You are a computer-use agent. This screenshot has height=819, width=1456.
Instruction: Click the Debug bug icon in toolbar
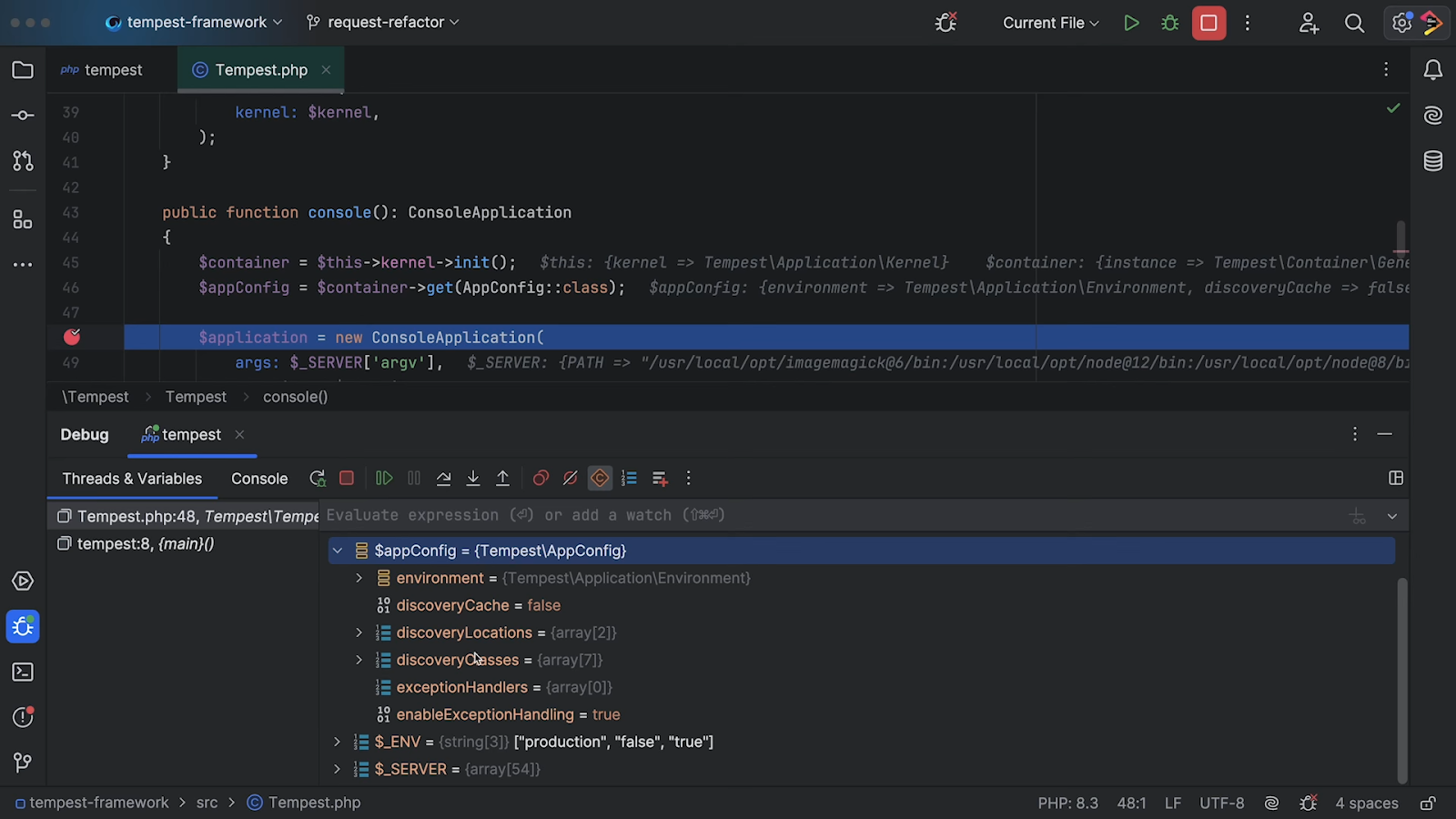[x=1170, y=23]
